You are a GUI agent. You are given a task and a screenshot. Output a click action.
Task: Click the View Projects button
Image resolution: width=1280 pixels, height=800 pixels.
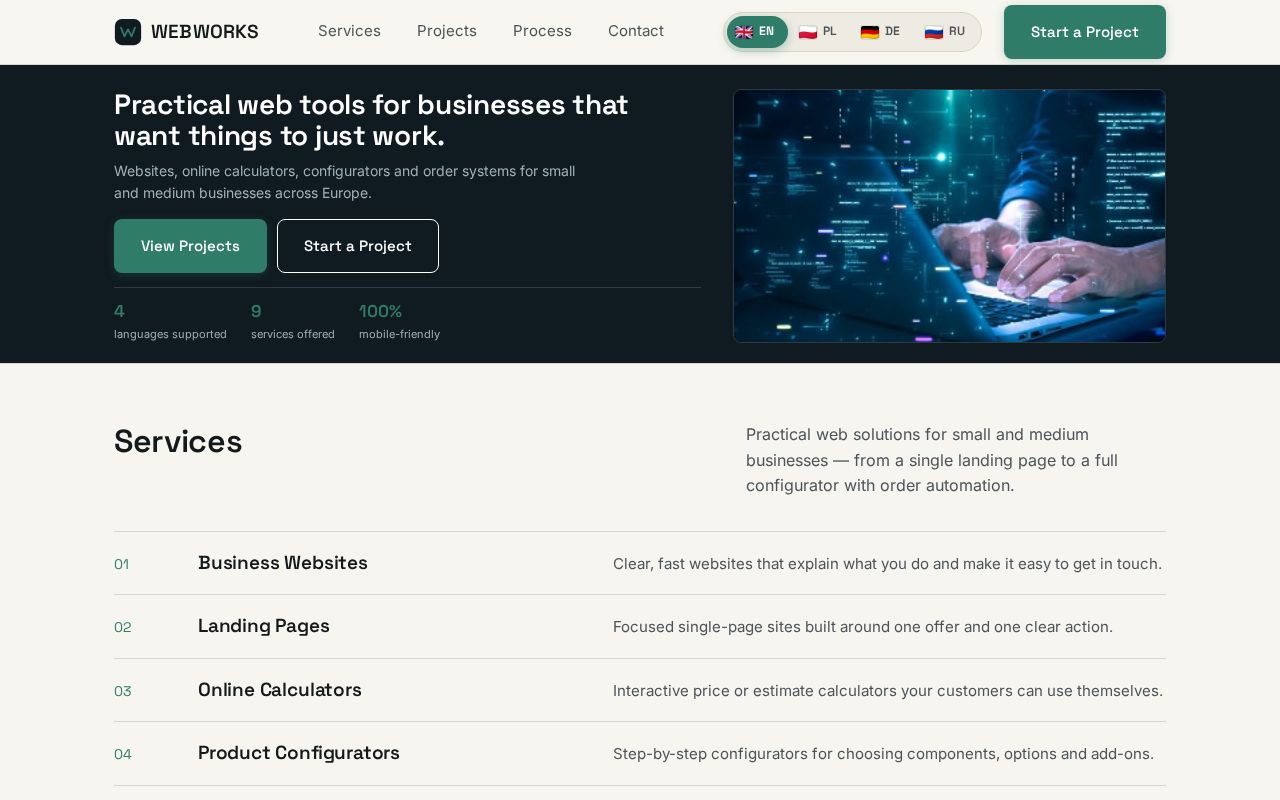click(190, 246)
